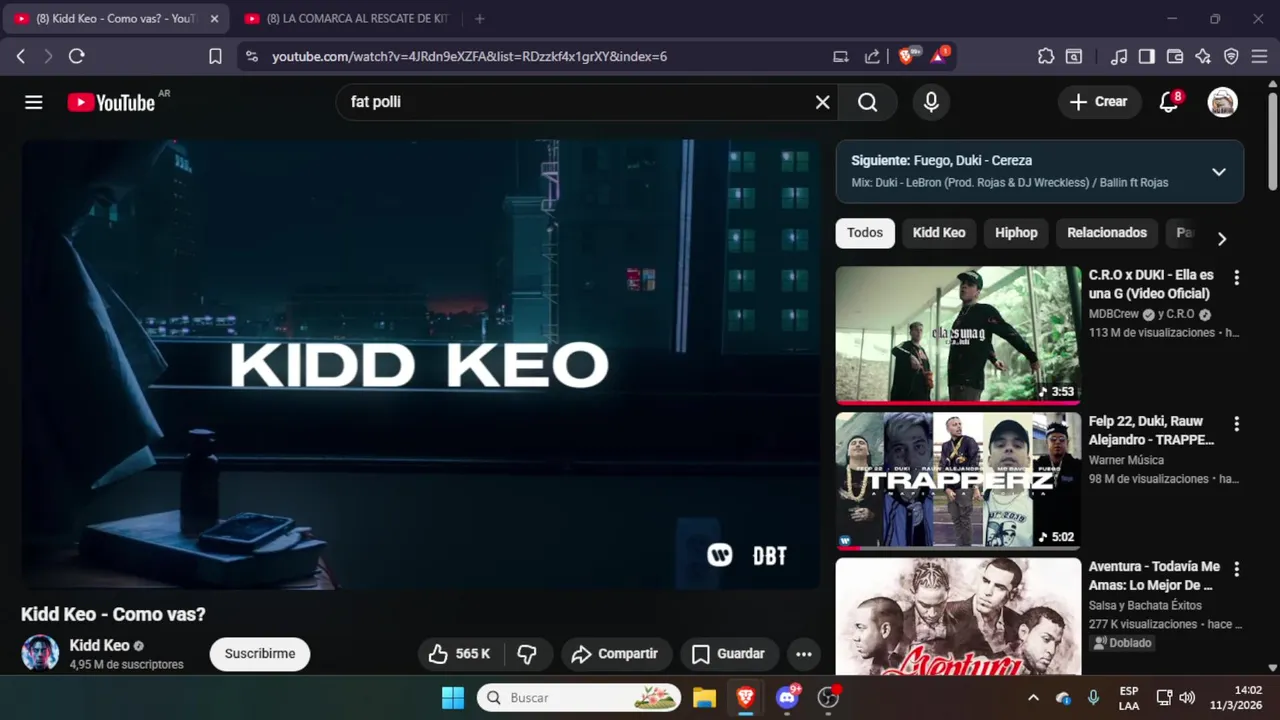Save video with Guardar button
This screenshot has height=720, width=1280.
pyautogui.click(x=729, y=654)
